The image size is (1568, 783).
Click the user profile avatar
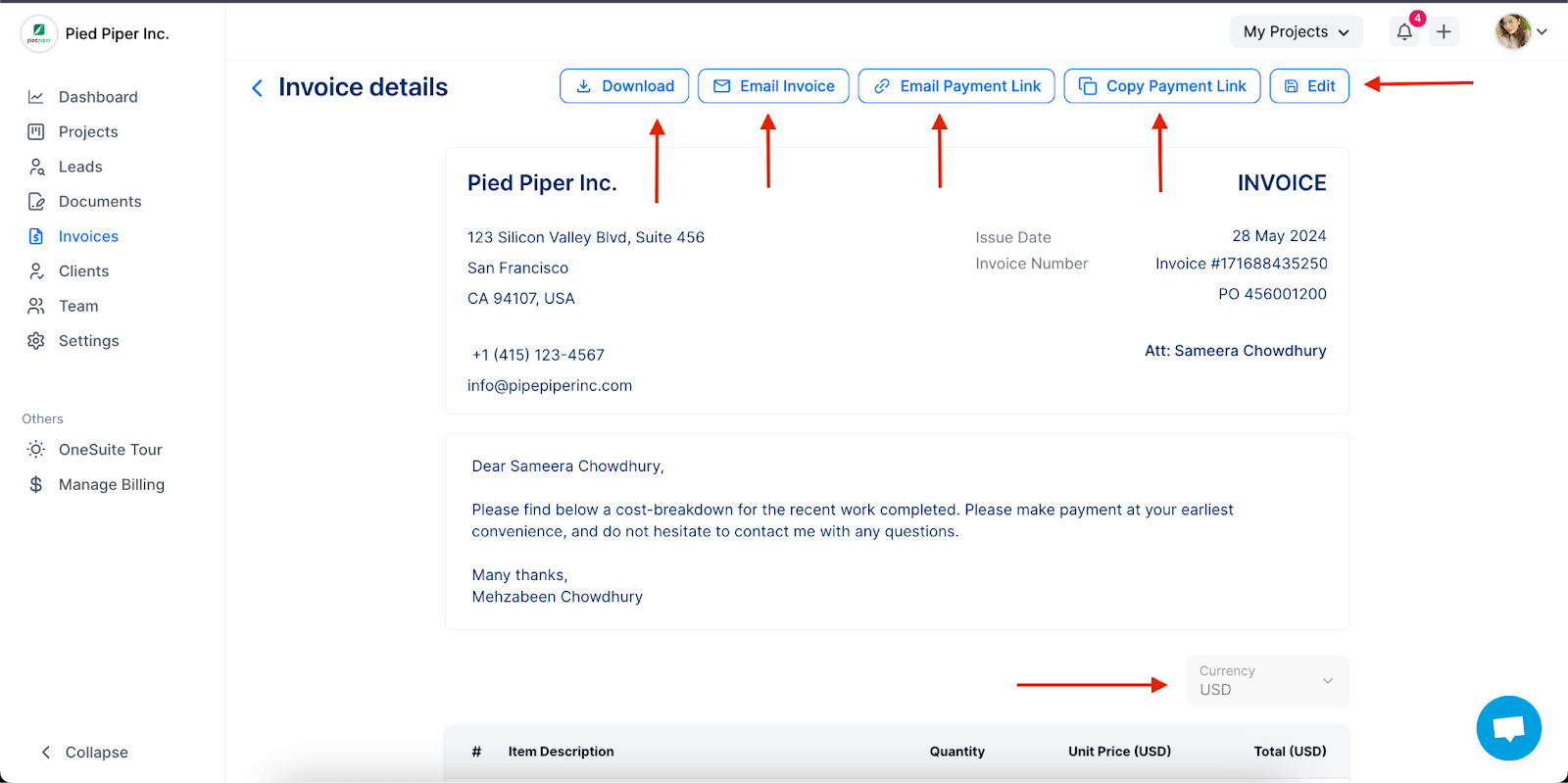point(1513,31)
